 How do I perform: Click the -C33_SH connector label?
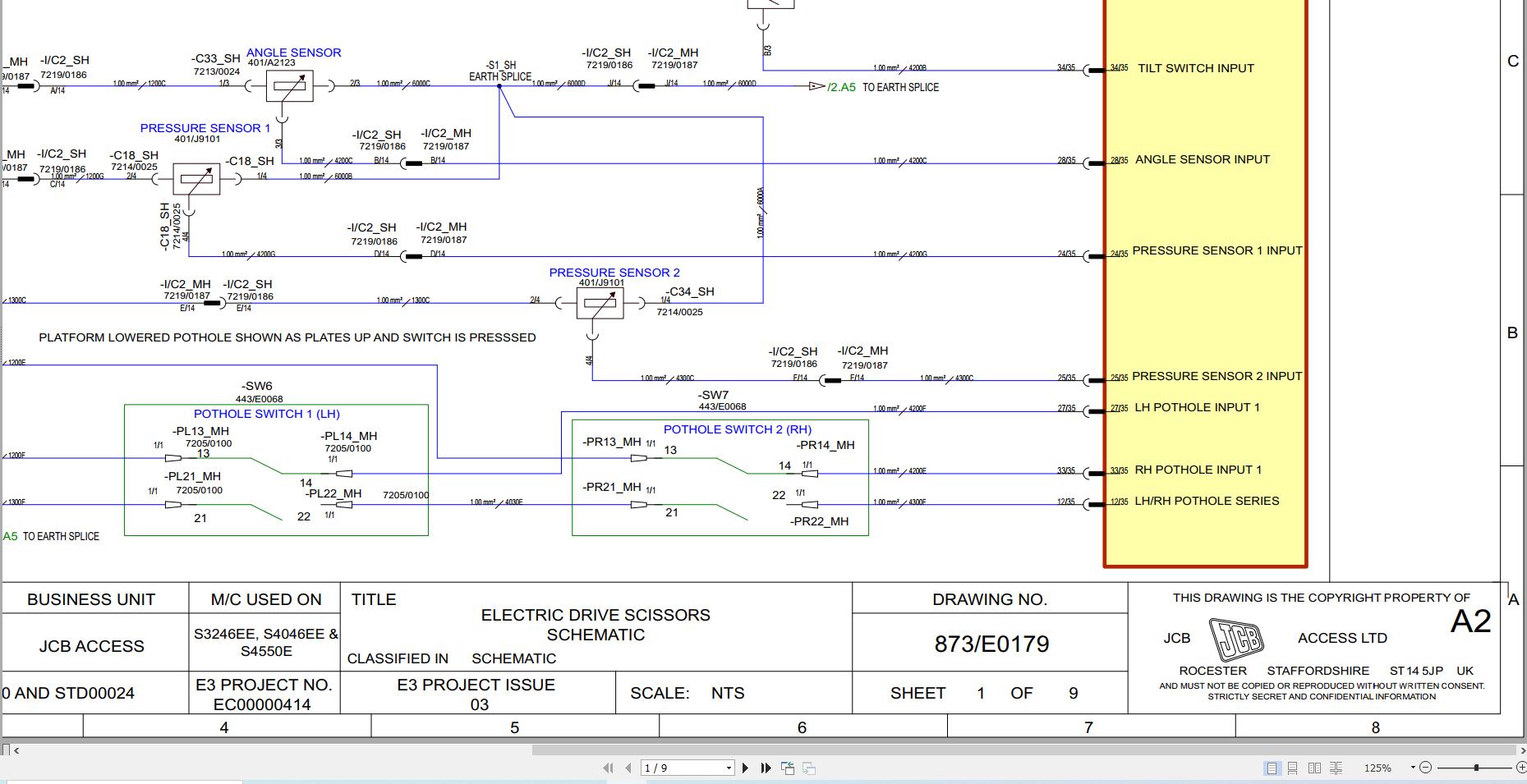click(x=216, y=58)
